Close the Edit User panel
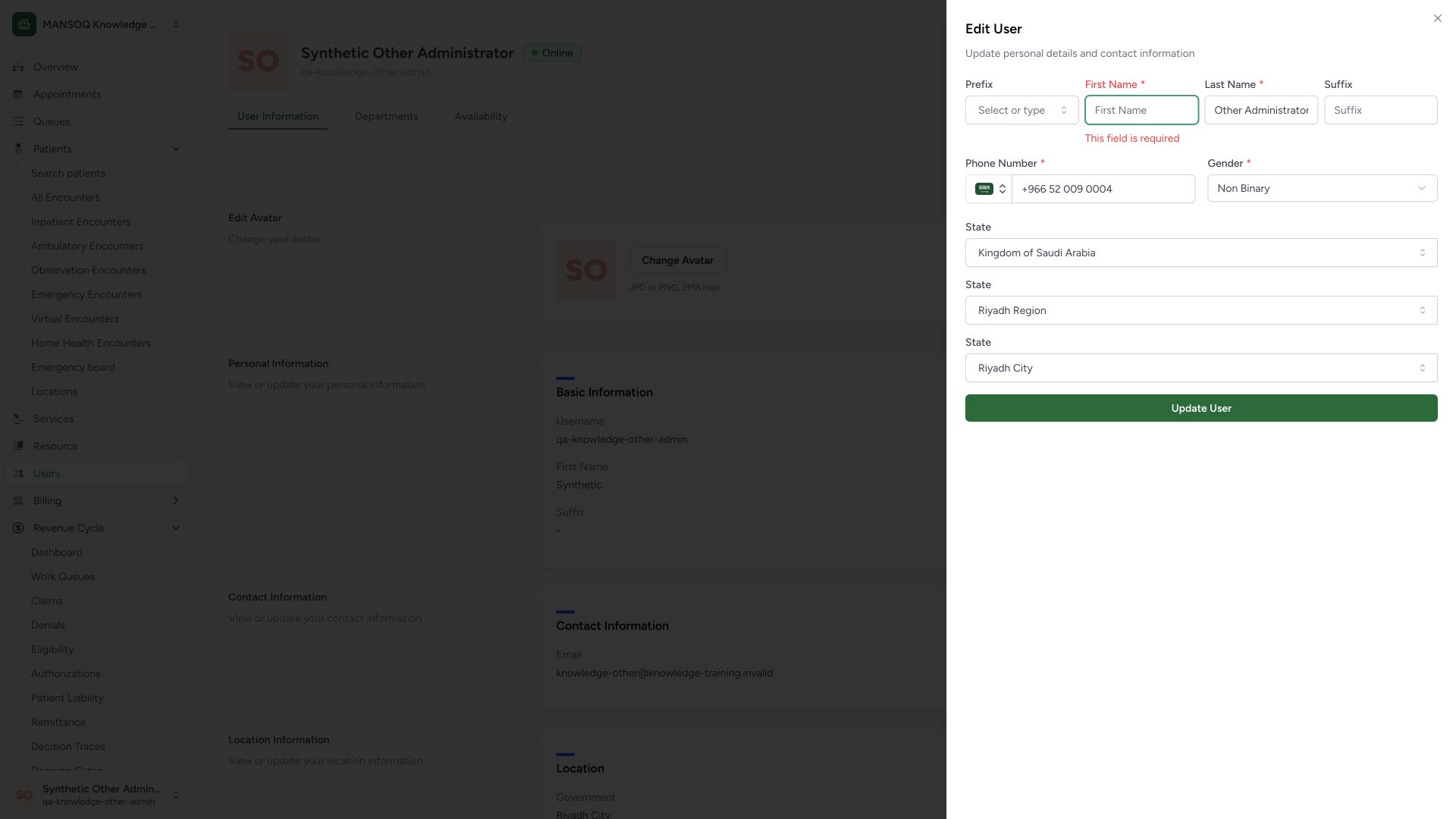1456x819 pixels. tap(1437, 18)
